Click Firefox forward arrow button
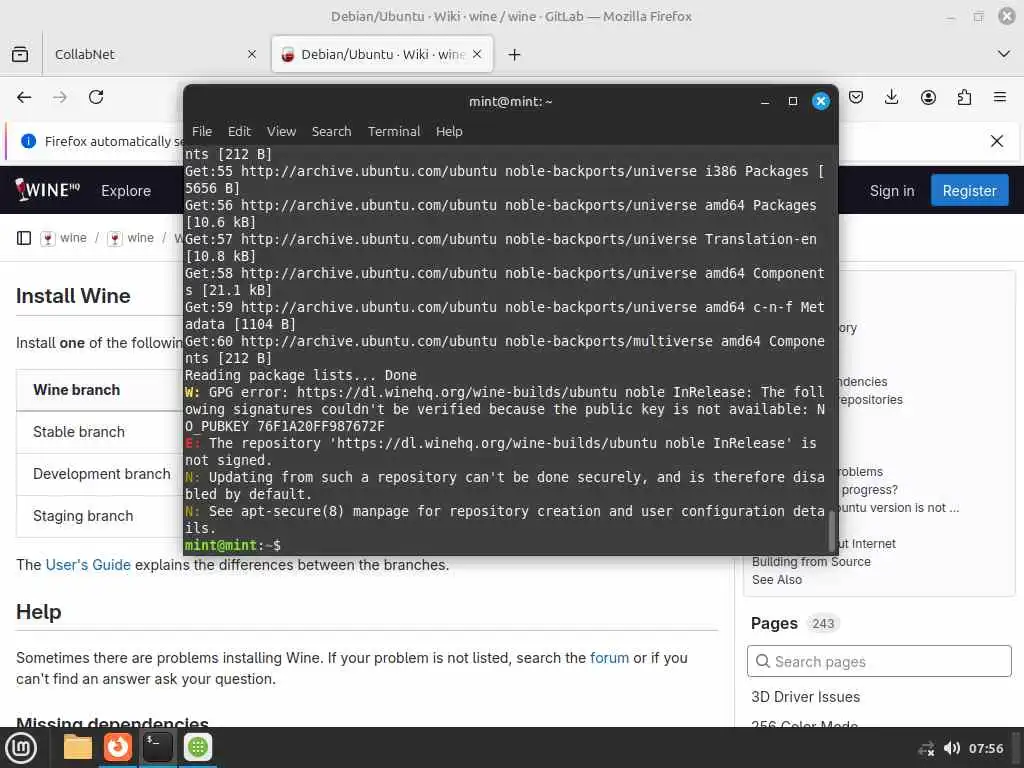Screen dimensions: 1024x768 click(x=60, y=97)
